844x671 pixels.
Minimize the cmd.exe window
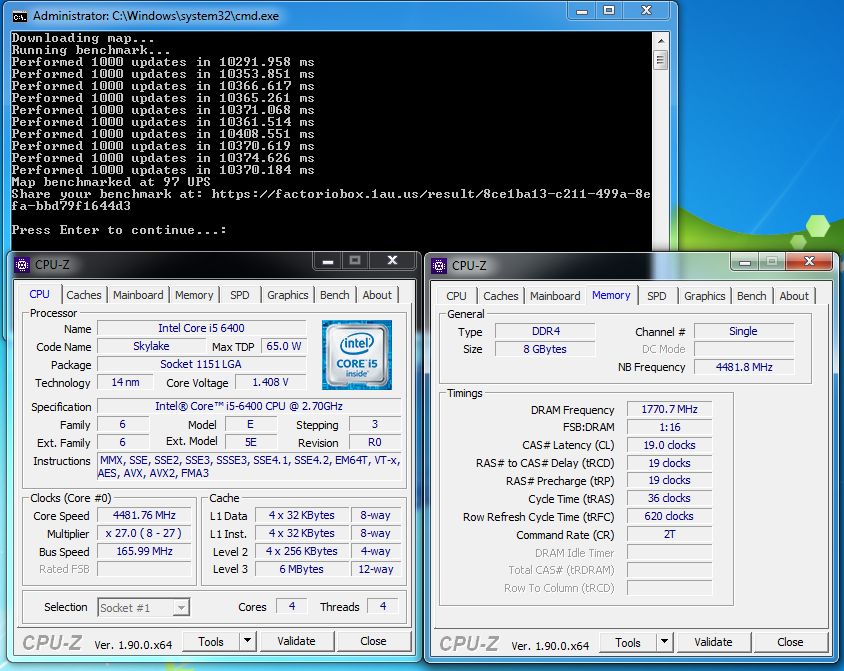pos(581,11)
